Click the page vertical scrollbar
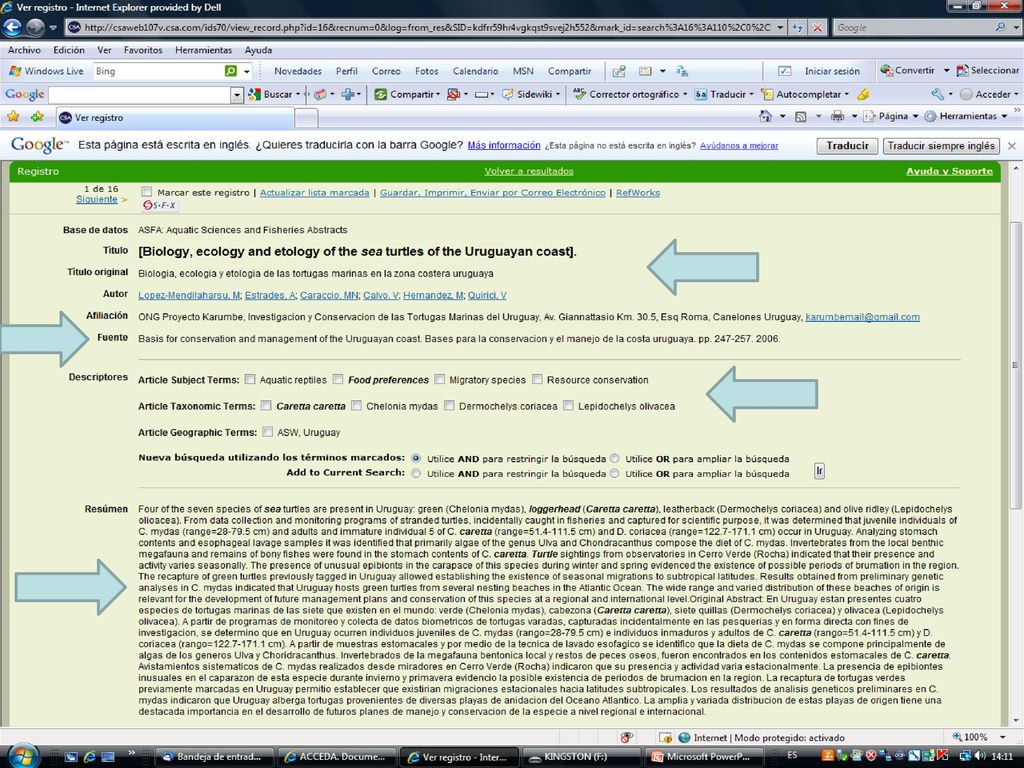 [x=1016, y=364]
